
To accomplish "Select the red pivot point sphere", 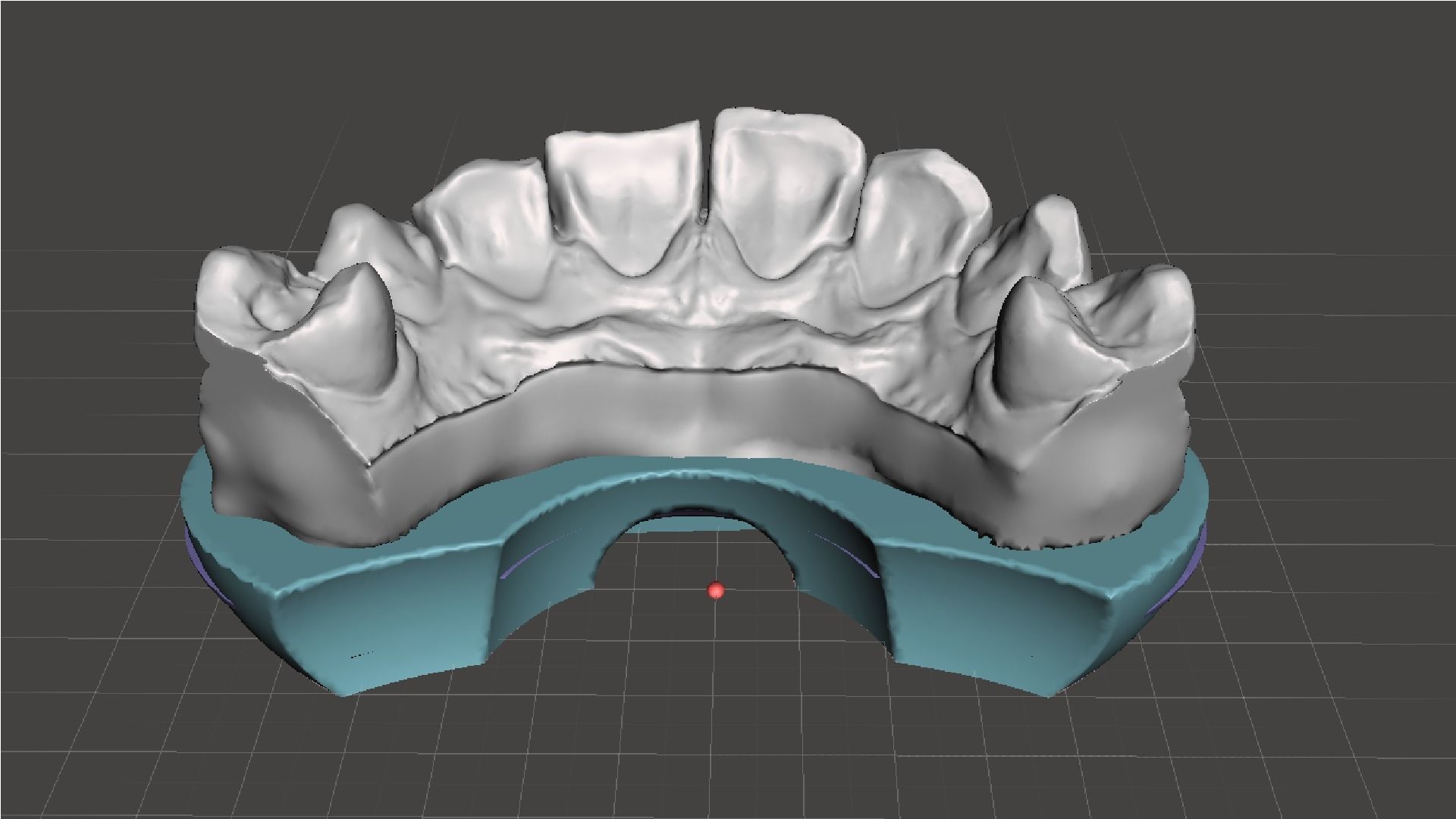I will pyautogui.click(x=715, y=591).
